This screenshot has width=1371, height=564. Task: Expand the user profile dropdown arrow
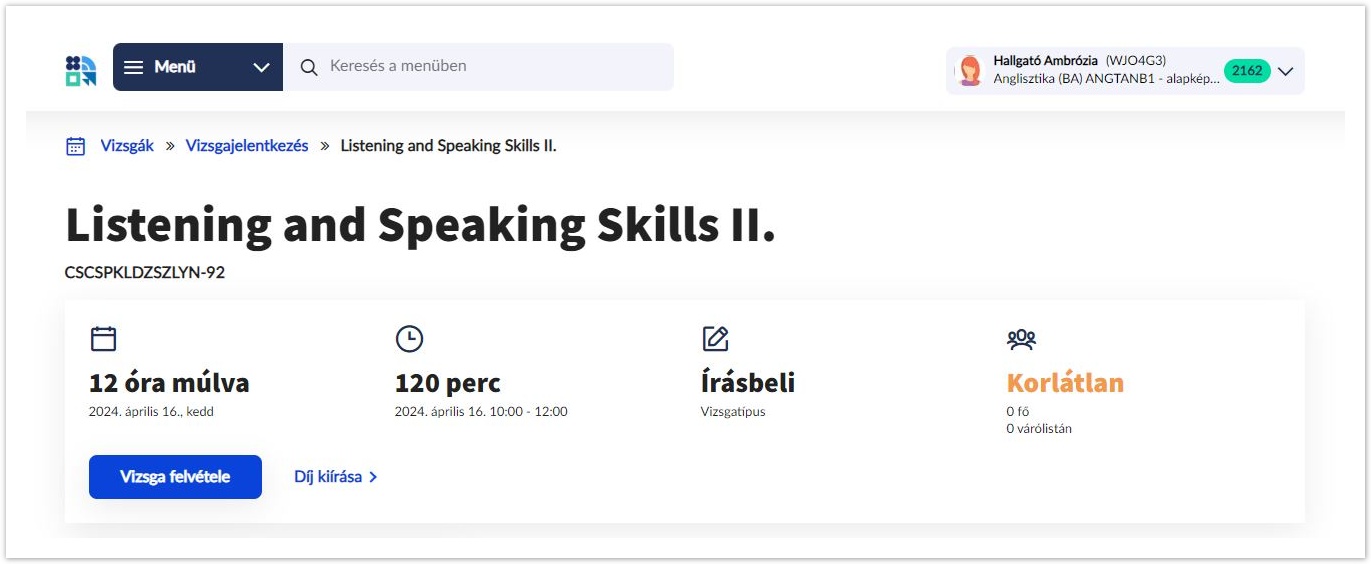point(1286,71)
